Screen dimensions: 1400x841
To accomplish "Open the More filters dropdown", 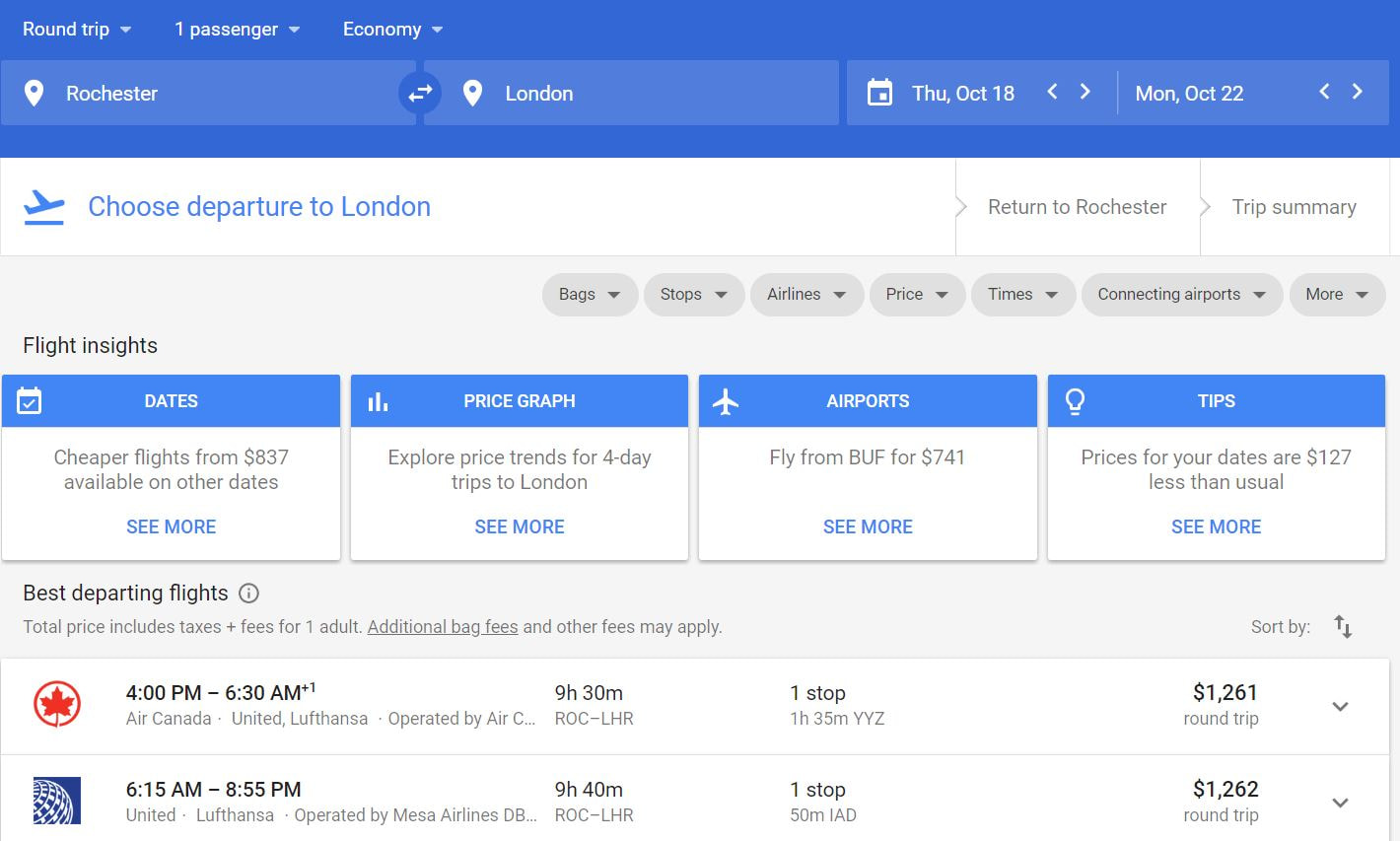I will coord(1337,294).
